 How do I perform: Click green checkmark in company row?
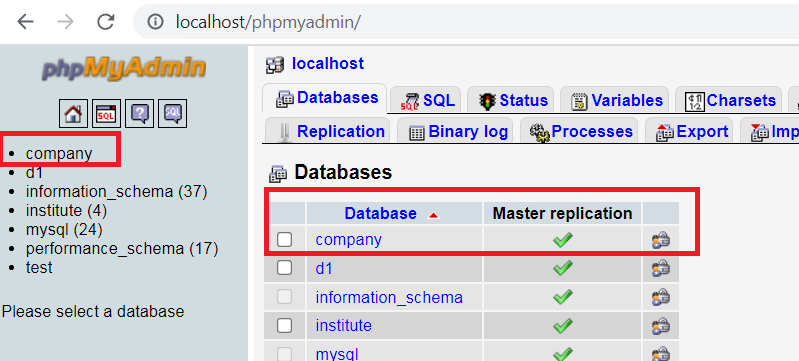point(563,240)
